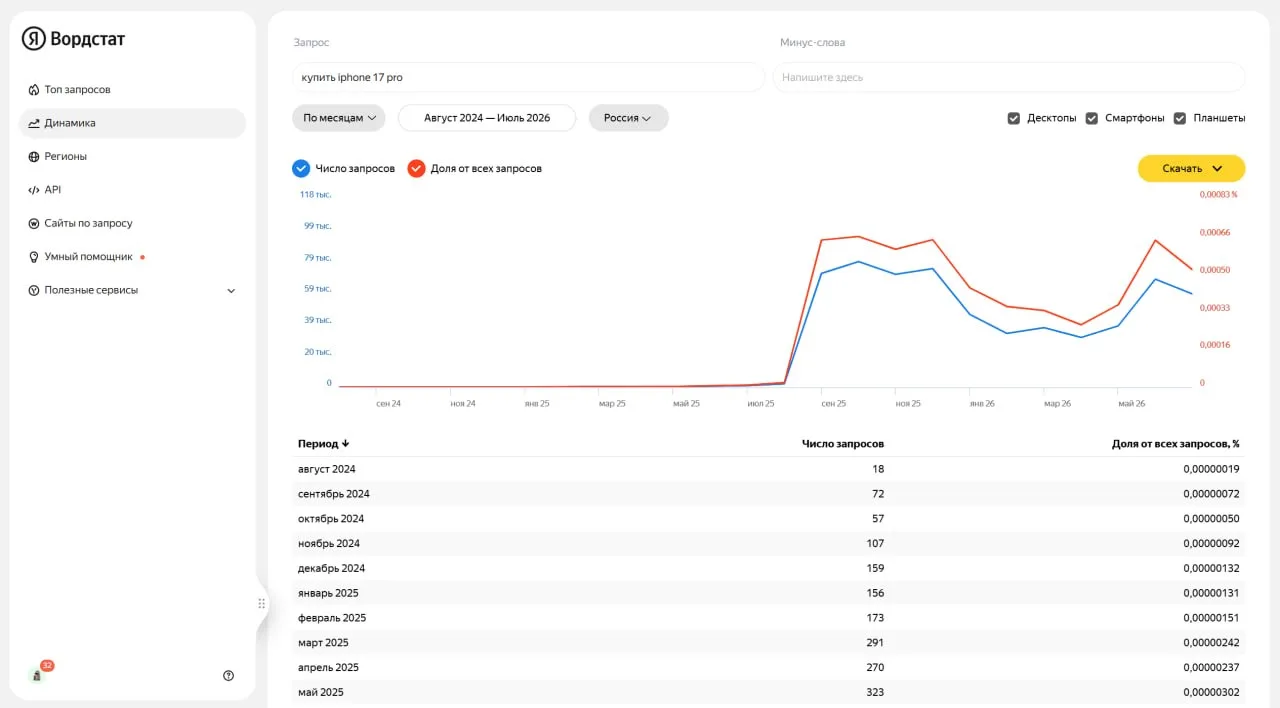1280x708 pixels.
Task: Select the Динамика menu item
Action: pyautogui.click(x=132, y=123)
